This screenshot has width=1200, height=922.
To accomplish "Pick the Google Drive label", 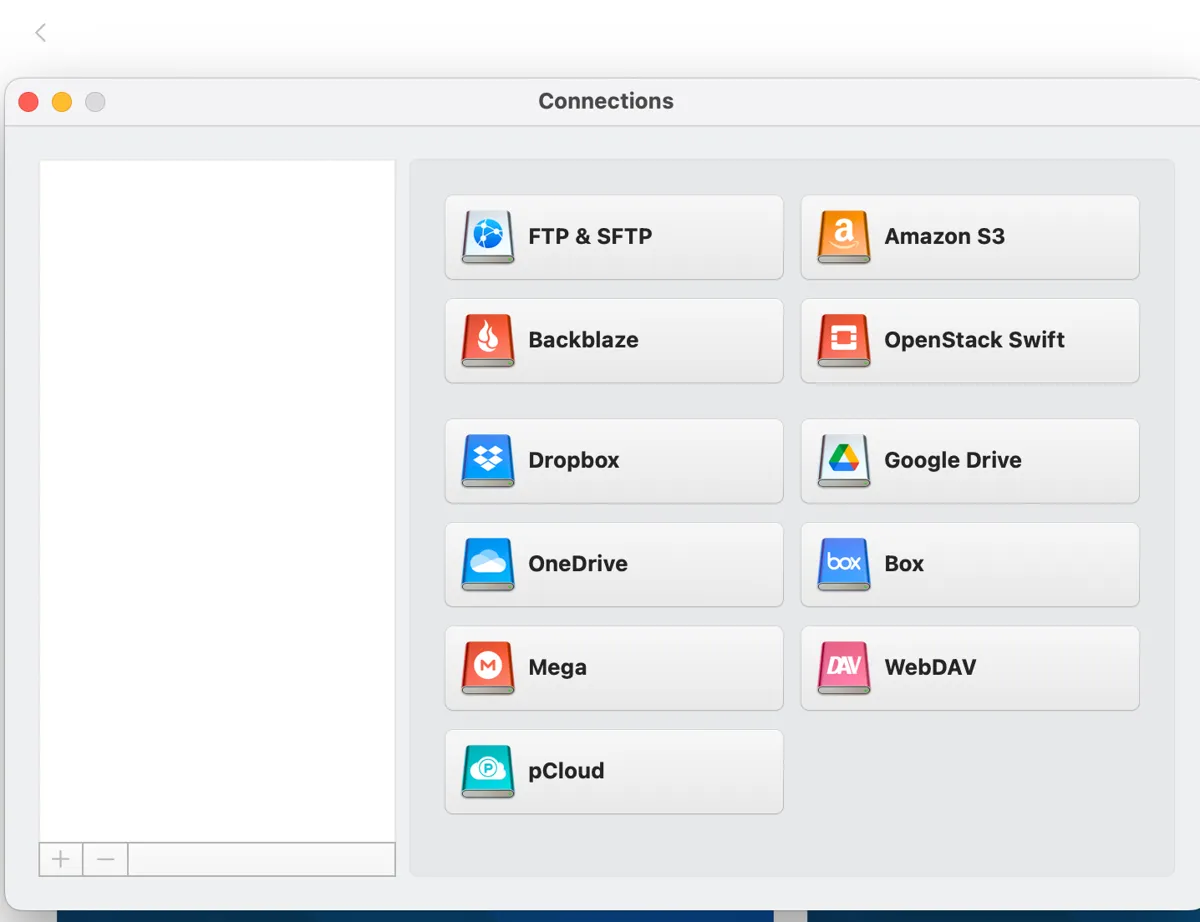I will [x=953, y=461].
